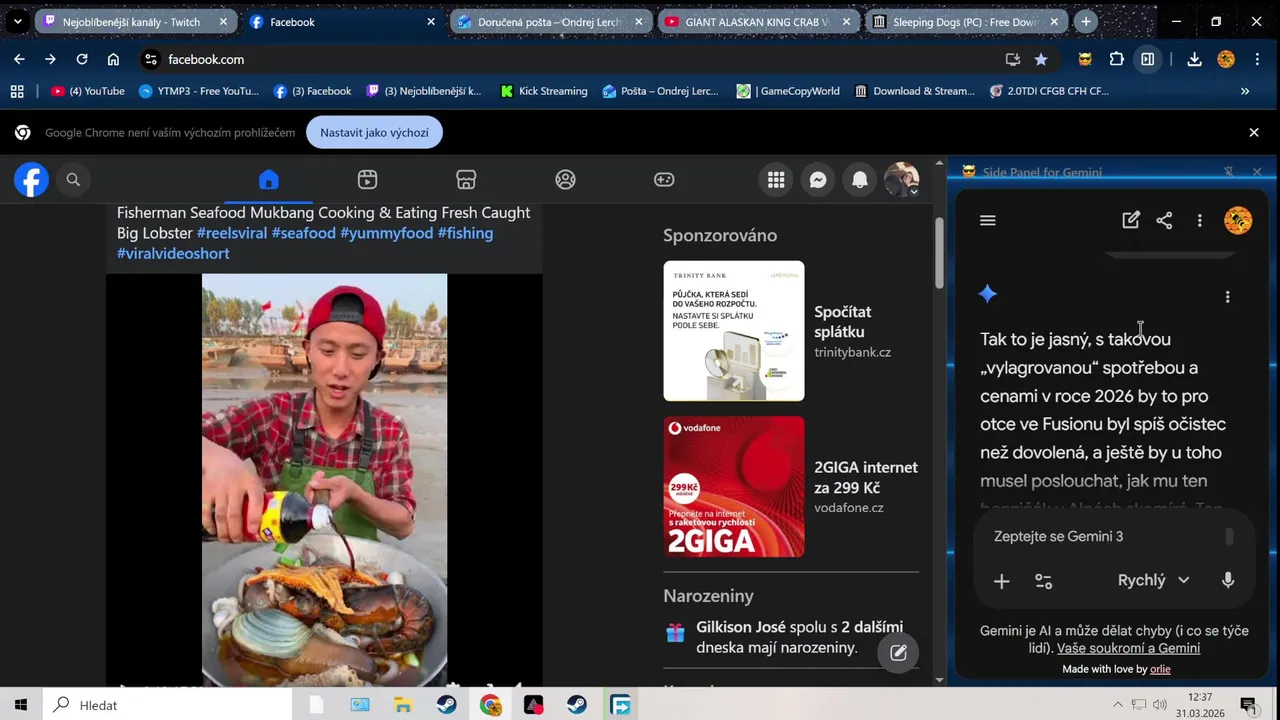Activate Gemini microphone input

[1228, 580]
